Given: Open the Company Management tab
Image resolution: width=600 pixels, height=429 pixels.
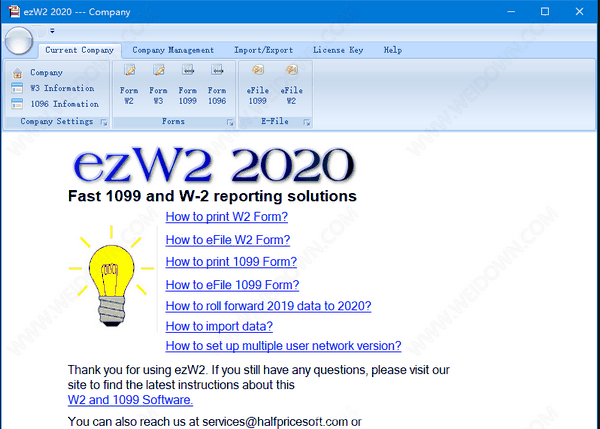Looking at the screenshot, I should coord(173,50).
